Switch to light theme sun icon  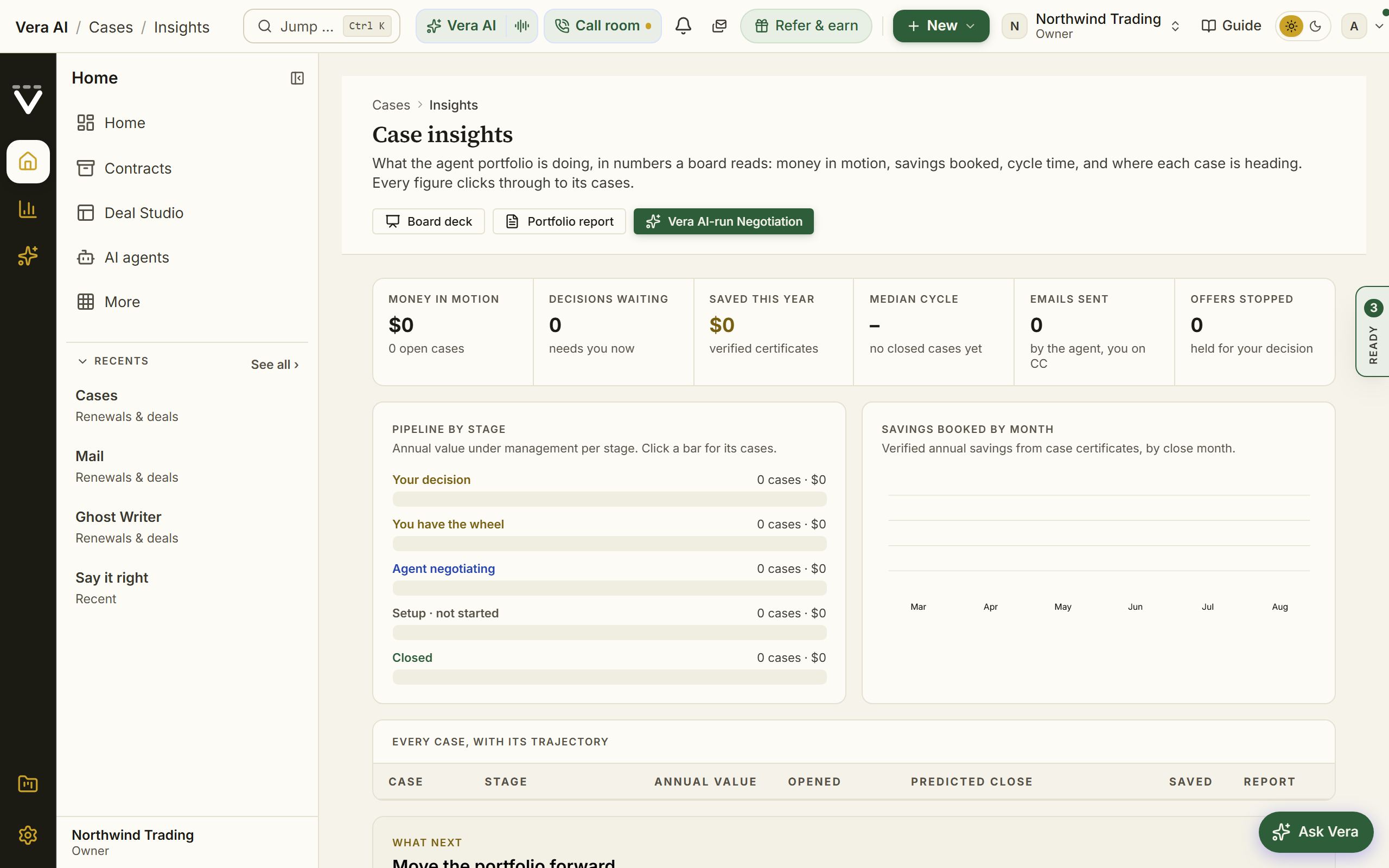1291,26
